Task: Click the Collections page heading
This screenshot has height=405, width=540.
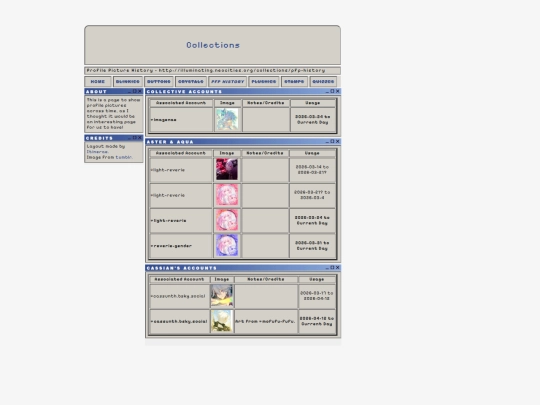Action: (213, 45)
